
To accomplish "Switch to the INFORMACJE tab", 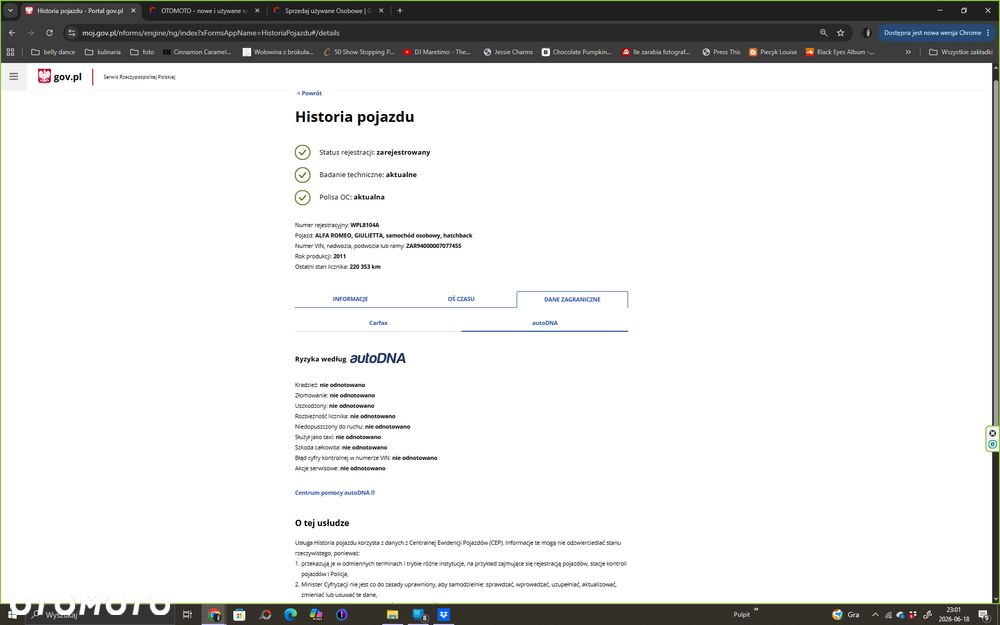I will pos(350,299).
